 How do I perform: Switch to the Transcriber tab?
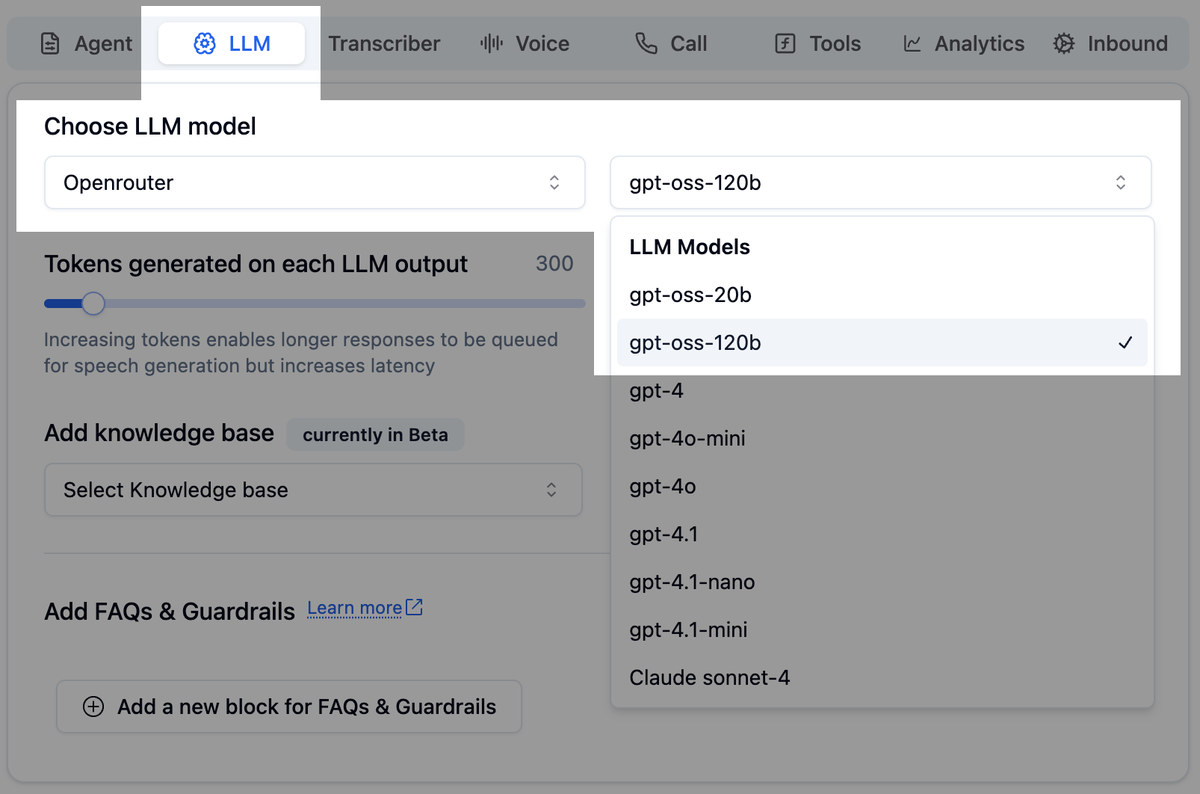click(x=384, y=44)
